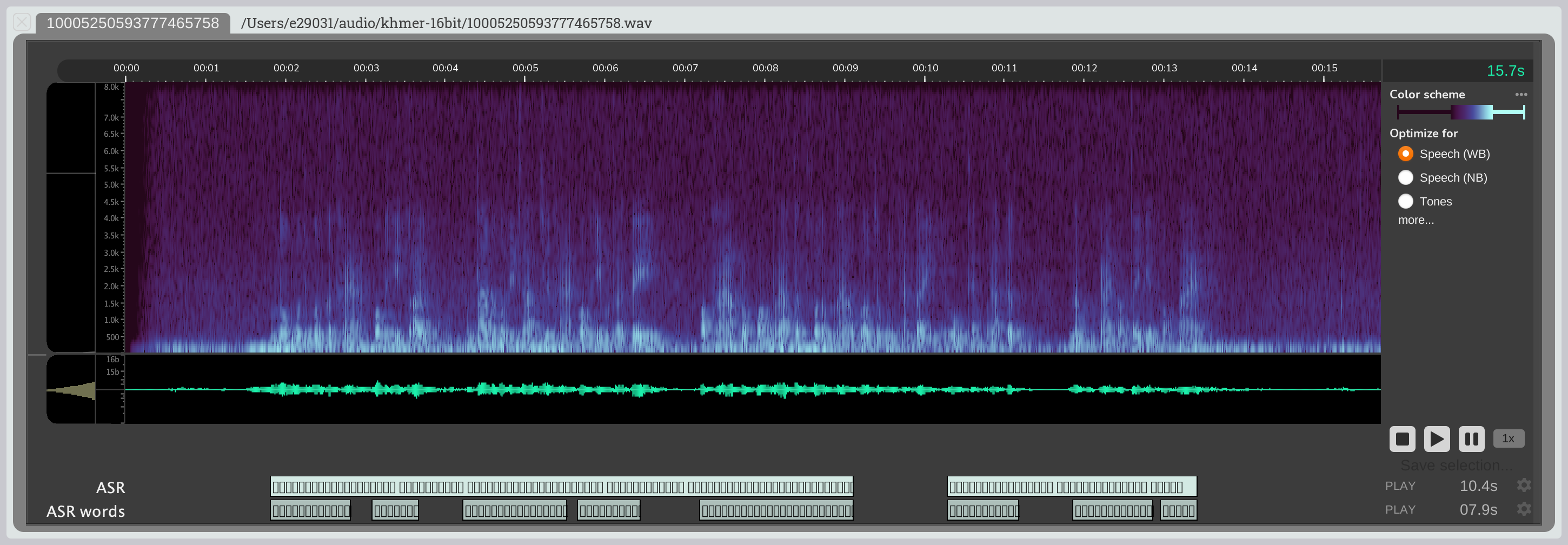
Task: Pause audio playback
Action: click(1471, 438)
